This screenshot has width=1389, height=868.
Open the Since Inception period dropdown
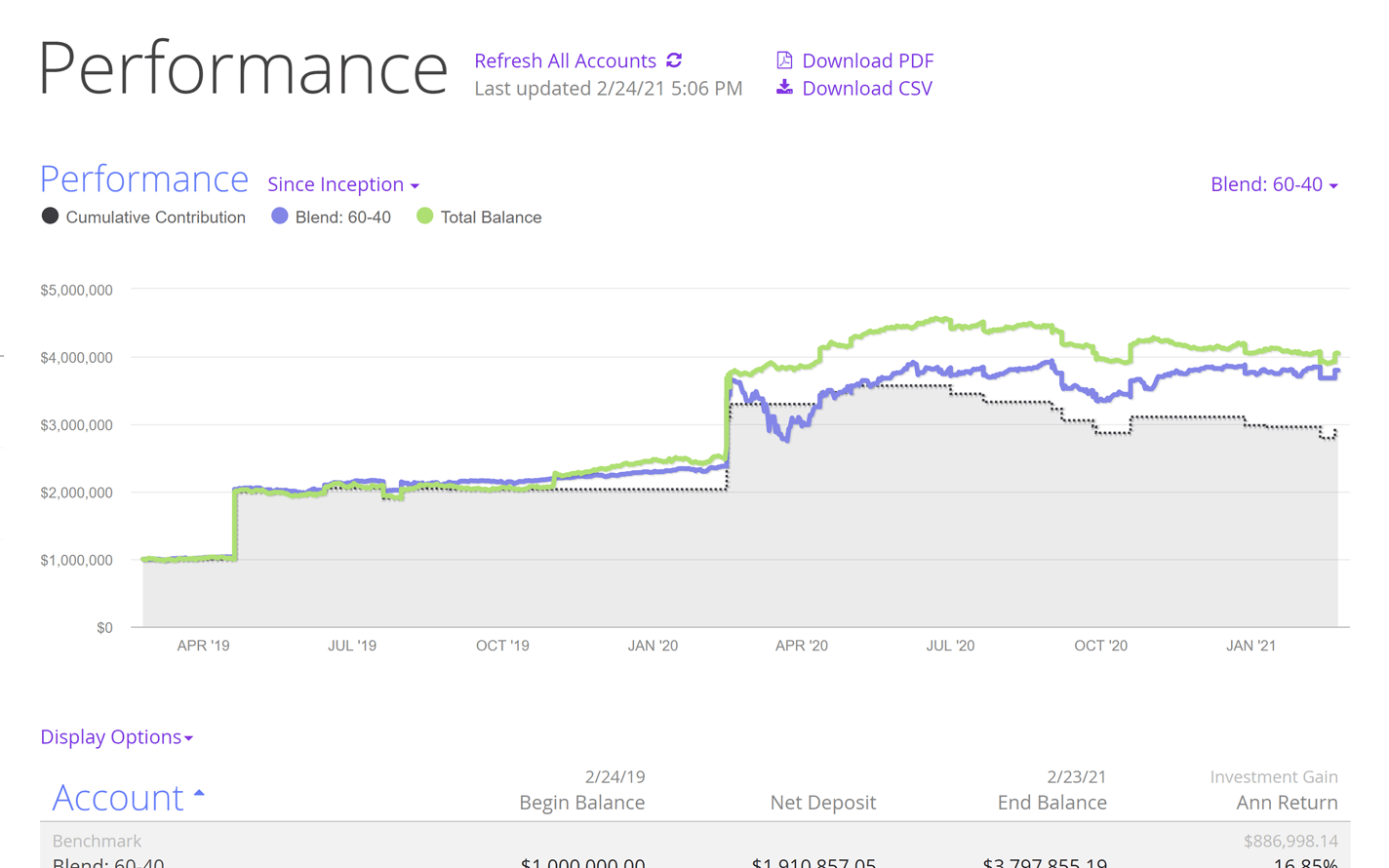tap(343, 184)
